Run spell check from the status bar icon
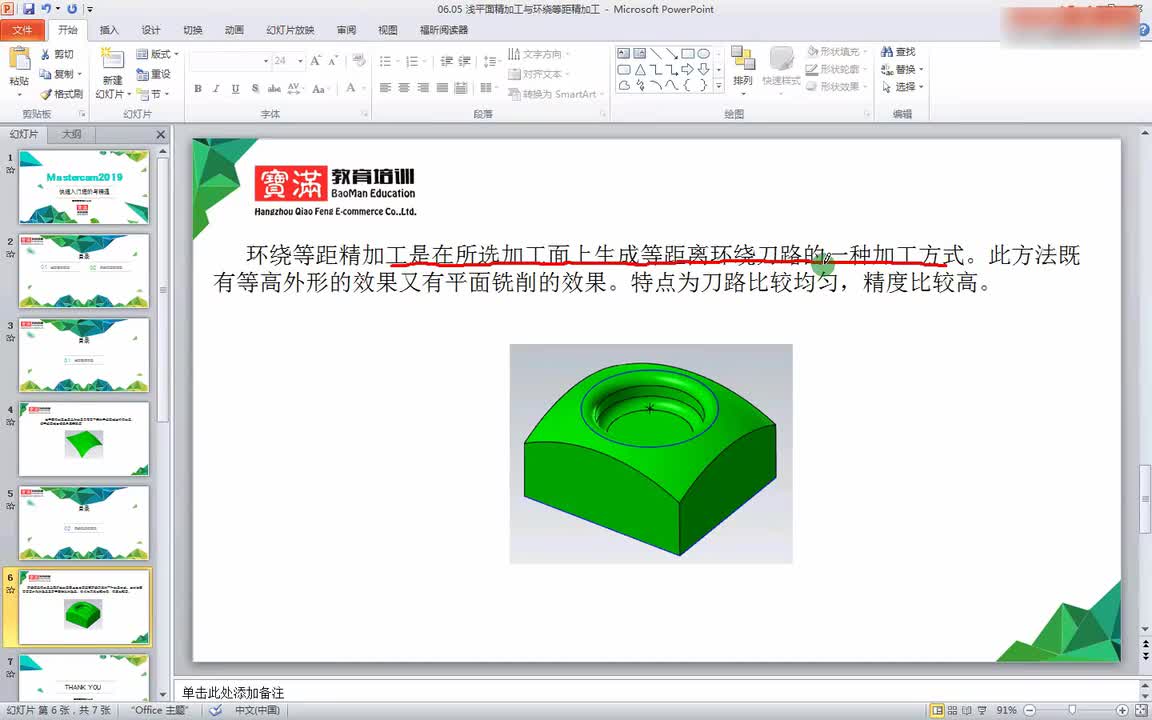The width and height of the screenshot is (1152, 720). tap(215, 710)
